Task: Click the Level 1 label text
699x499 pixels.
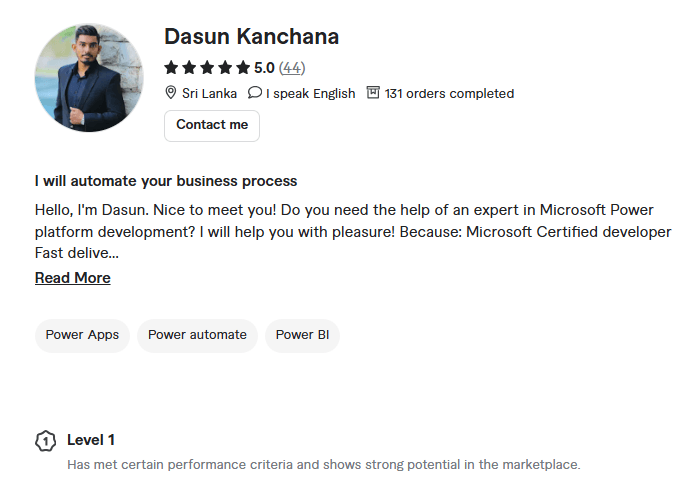Action: 91,440
